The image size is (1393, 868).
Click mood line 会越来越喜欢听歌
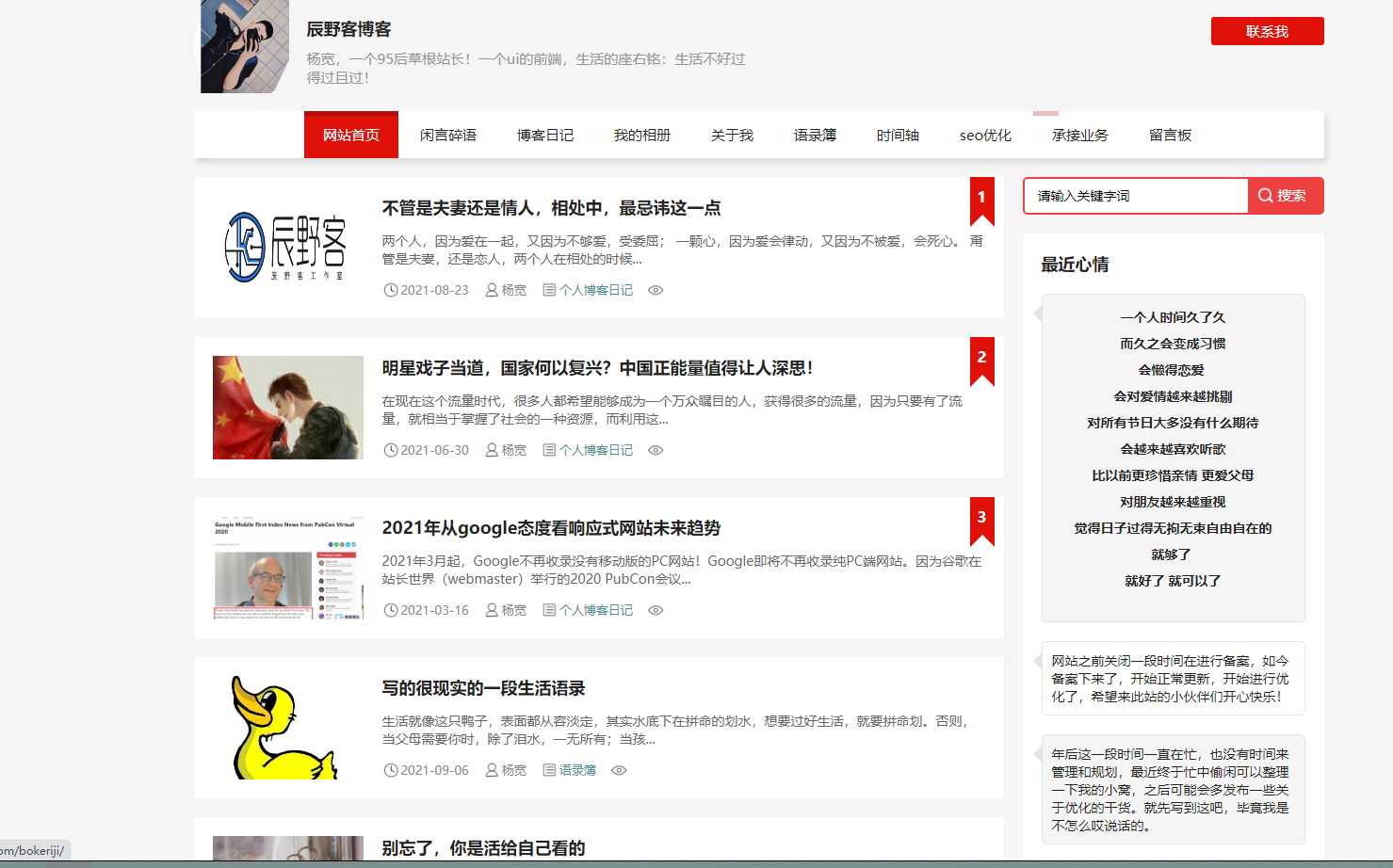[1173, 449]
